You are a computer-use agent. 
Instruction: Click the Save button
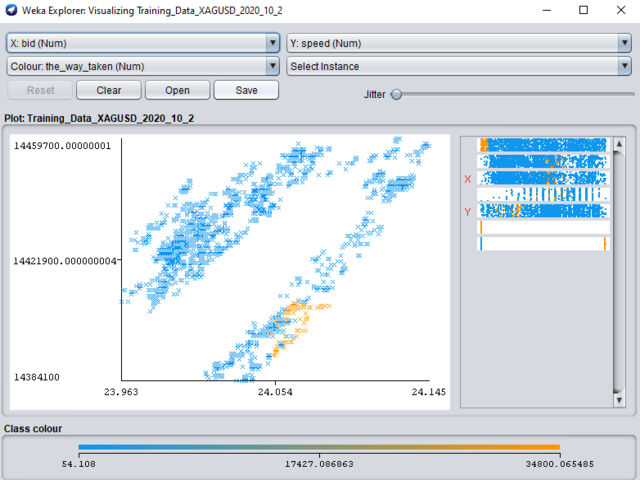click(x=247, y=90)
